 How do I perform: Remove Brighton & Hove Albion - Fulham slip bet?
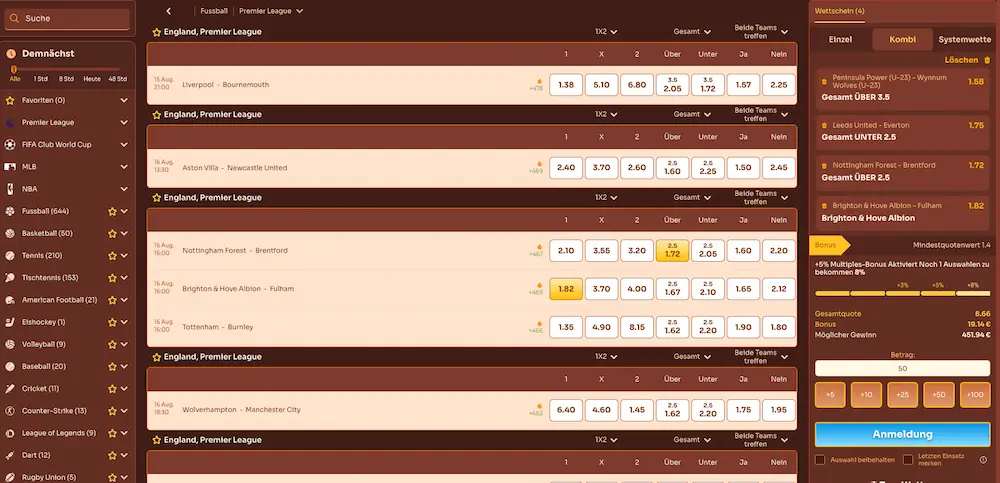coord(824,206)
